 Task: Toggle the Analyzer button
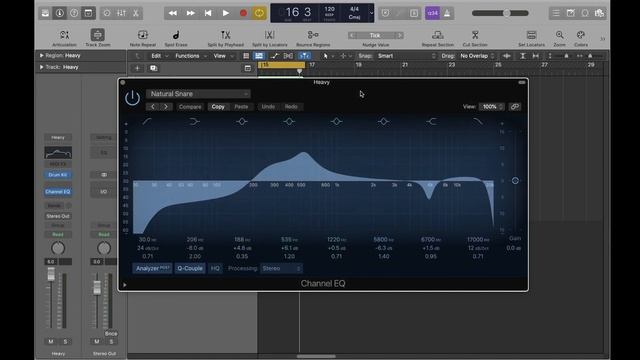point(152,269)
